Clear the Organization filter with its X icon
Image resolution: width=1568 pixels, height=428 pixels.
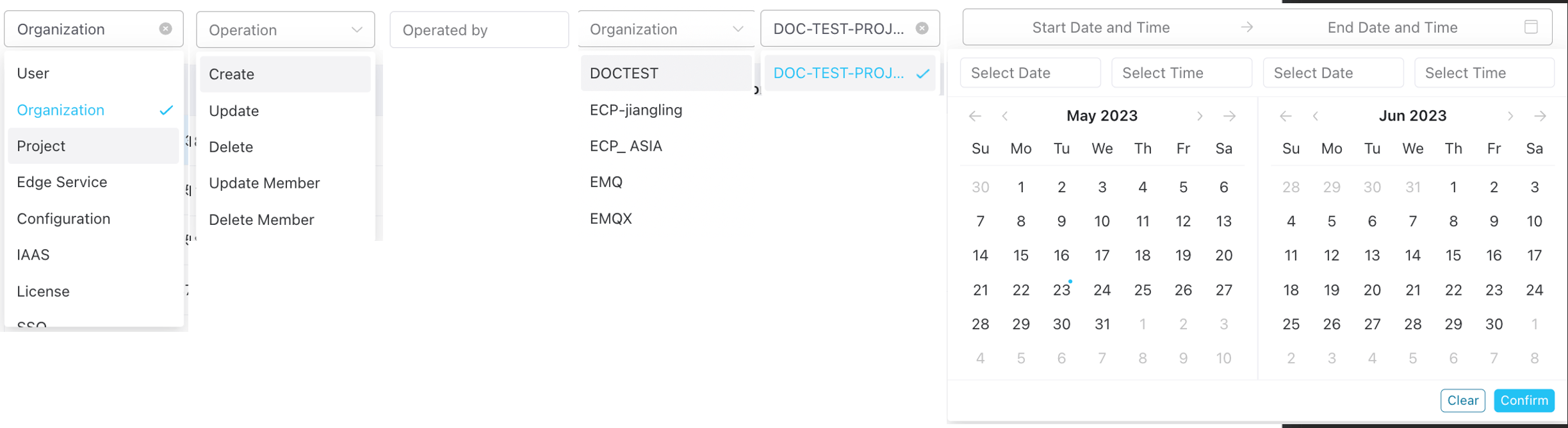click(x=165, y=29)
